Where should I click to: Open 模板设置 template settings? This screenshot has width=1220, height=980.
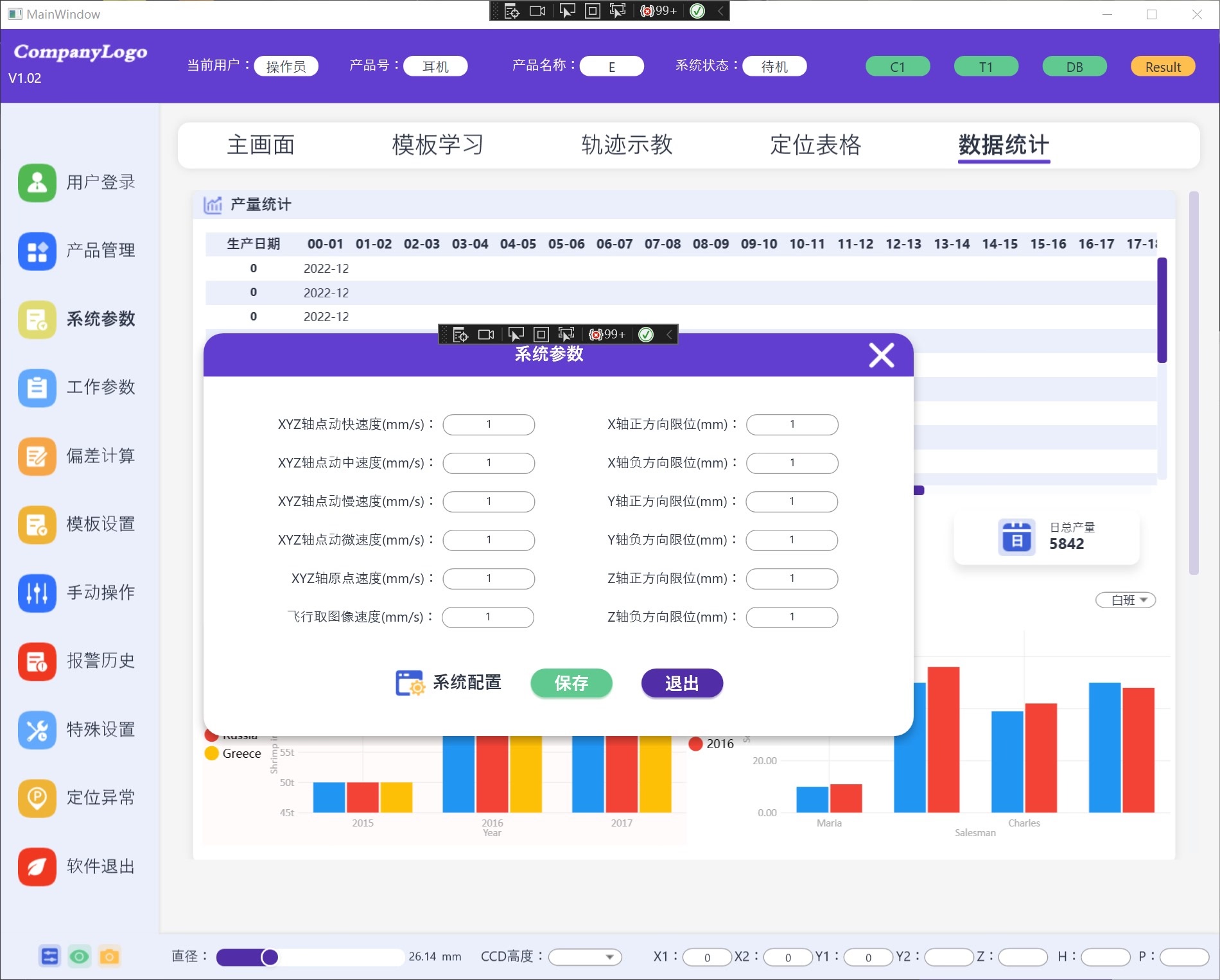pyautogui.click(x=37, y=525)
